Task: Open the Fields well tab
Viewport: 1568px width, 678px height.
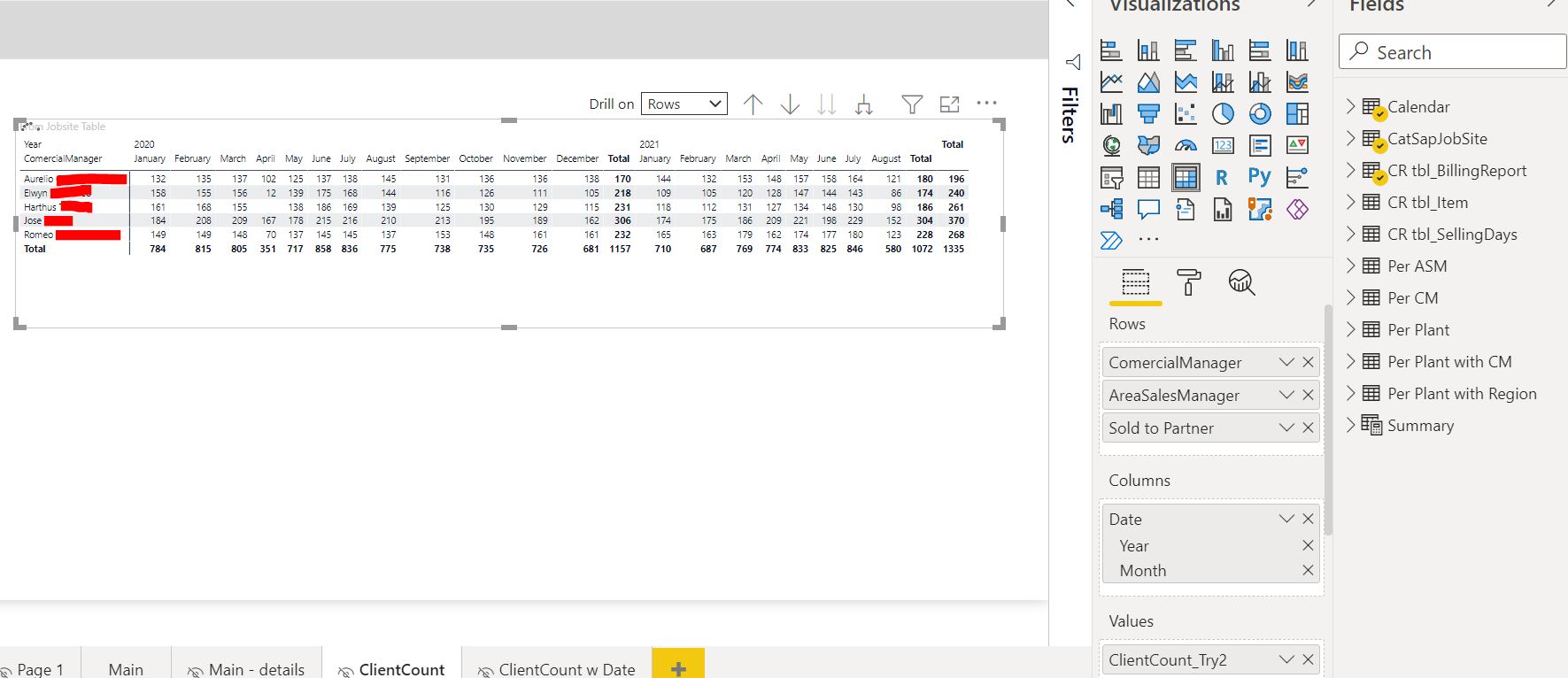Action: (1136, 282)
